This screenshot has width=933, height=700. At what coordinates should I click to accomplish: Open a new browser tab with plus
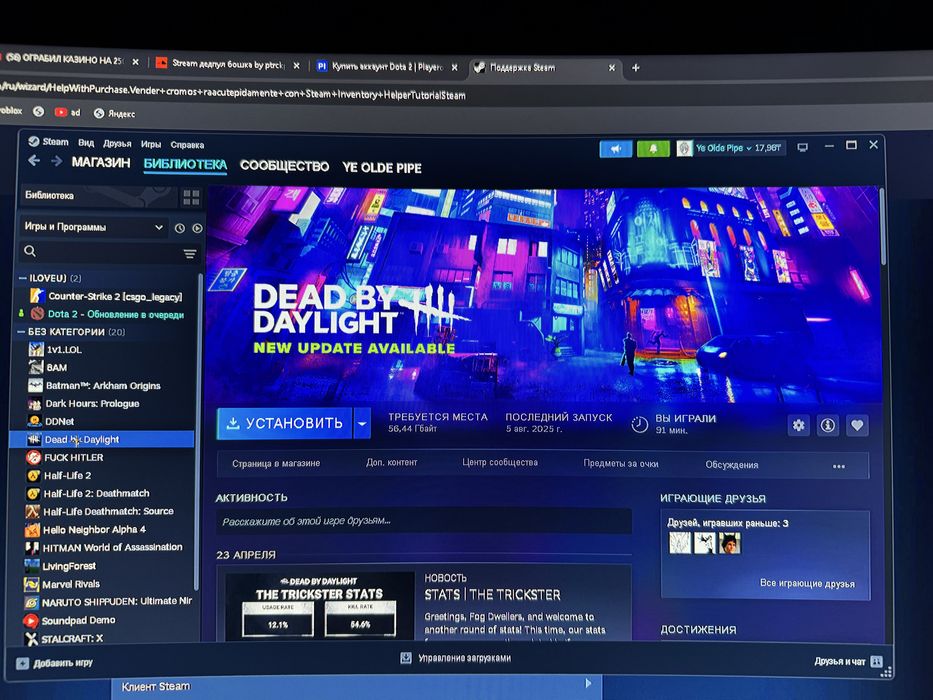[x=635, y=68]
